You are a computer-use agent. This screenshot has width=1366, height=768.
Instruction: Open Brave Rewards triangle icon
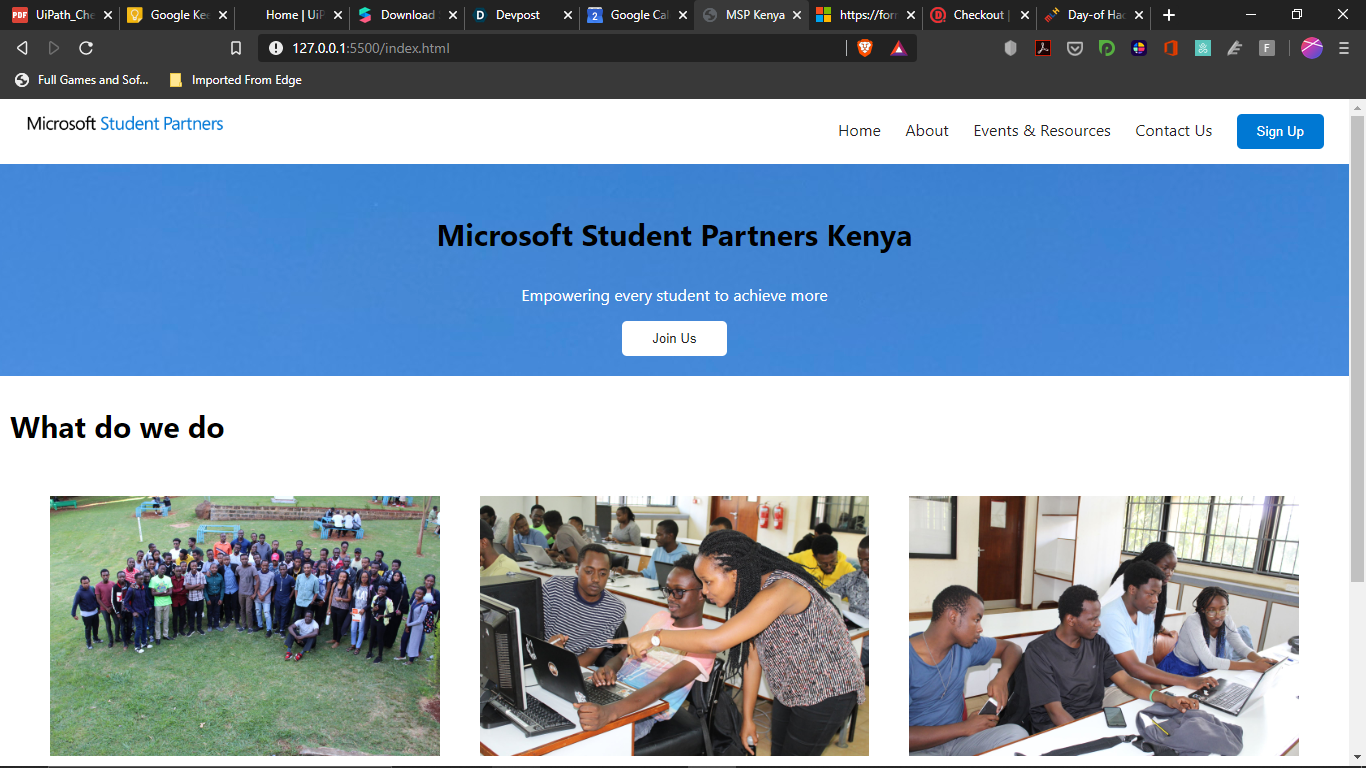pos(899,48)
